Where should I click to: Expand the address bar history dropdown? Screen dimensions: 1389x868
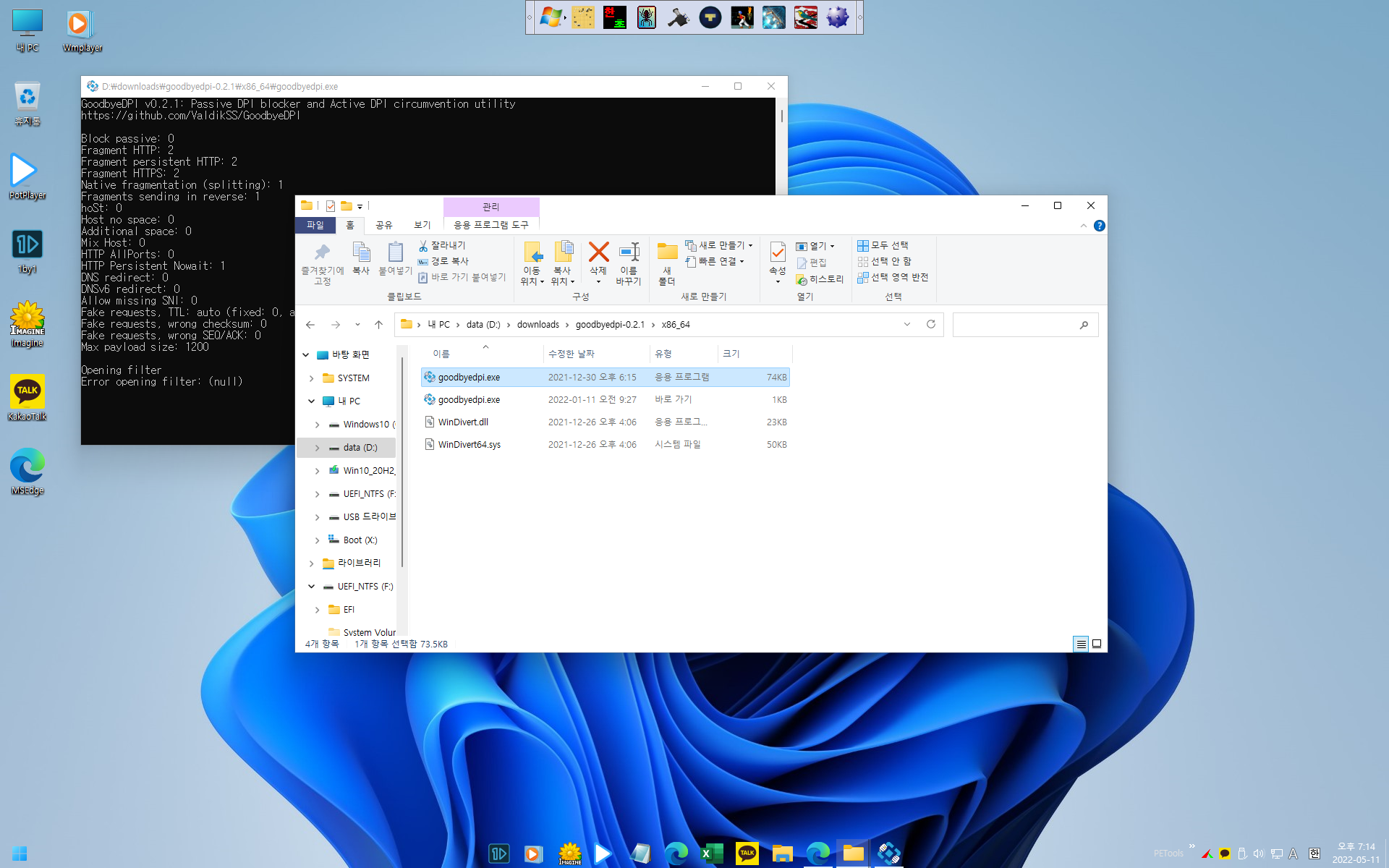click(907, 324)
